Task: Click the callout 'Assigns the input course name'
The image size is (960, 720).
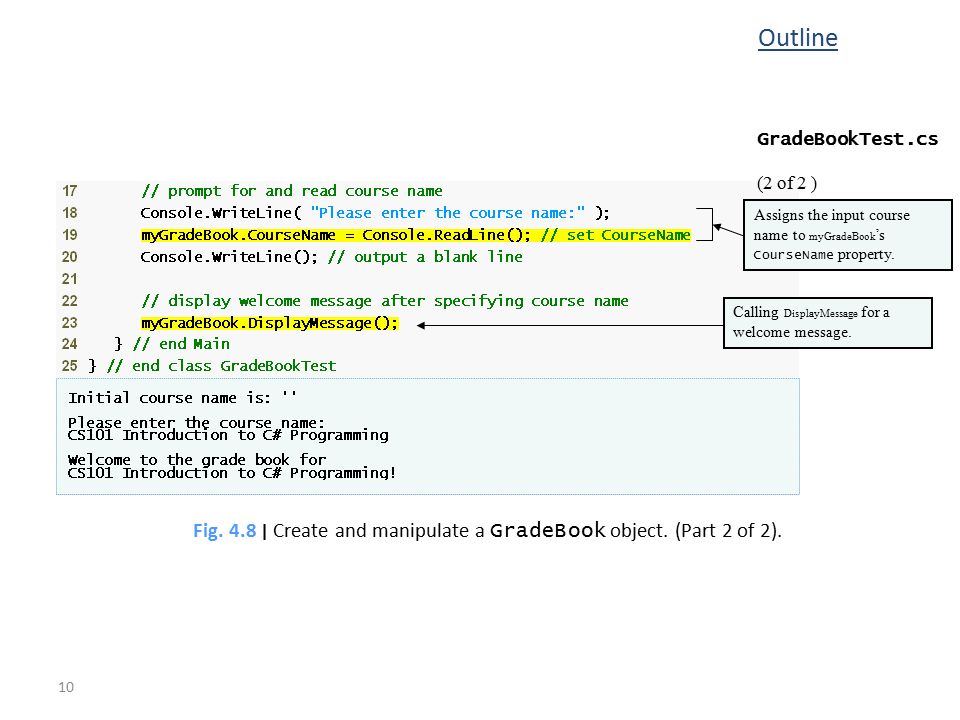Action: click(x=847, y=234)
